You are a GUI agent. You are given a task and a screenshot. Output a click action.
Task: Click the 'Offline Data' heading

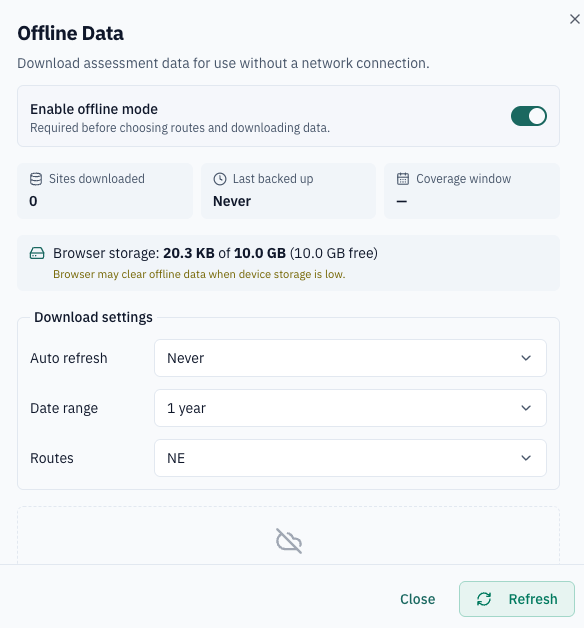click(x=70, y=33)
